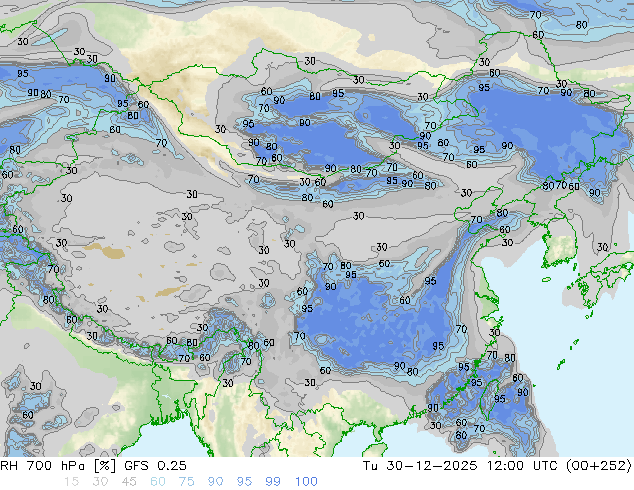The width and height of the screenshot is (634, 490).
Task: Select the legend value 60 in color scale
Action: (158, 482)
